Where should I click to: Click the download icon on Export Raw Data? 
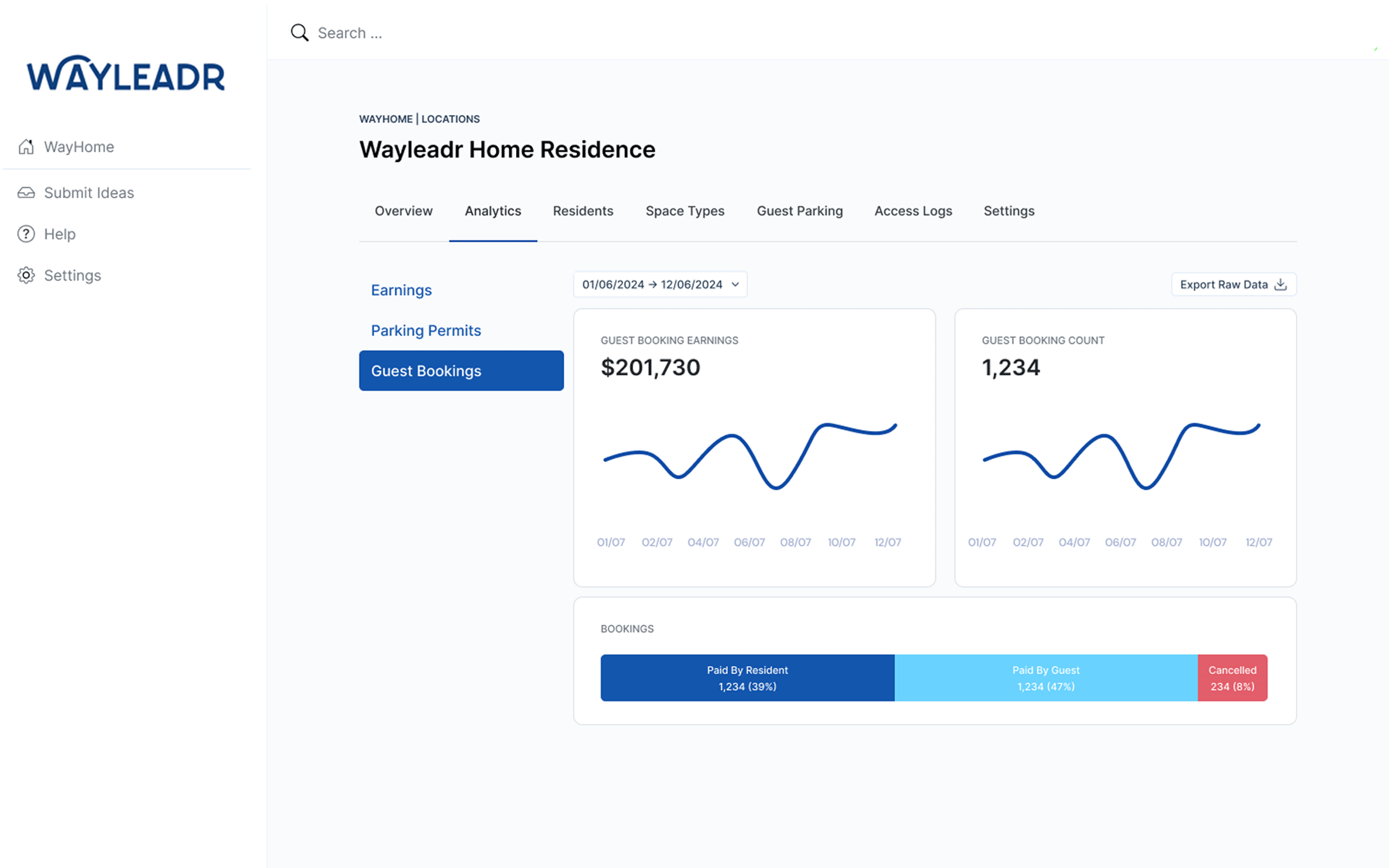(x=1280, y=285)
